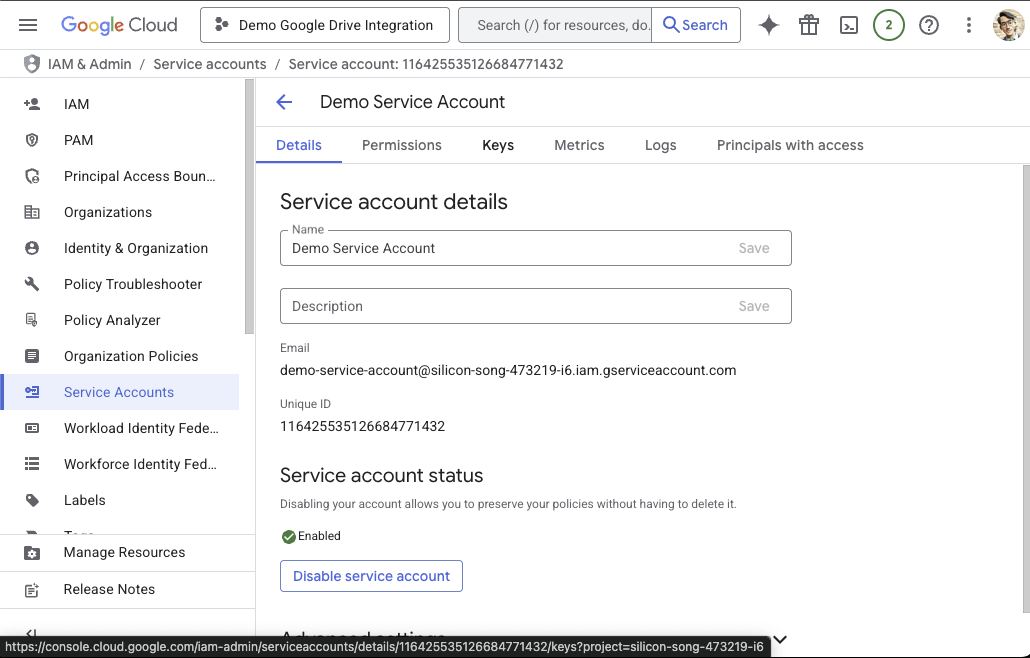The height and width of the screenshot is (658, 1030).
Task: Click the Identity & Organization person icon
Action: [x=32, y=248]
